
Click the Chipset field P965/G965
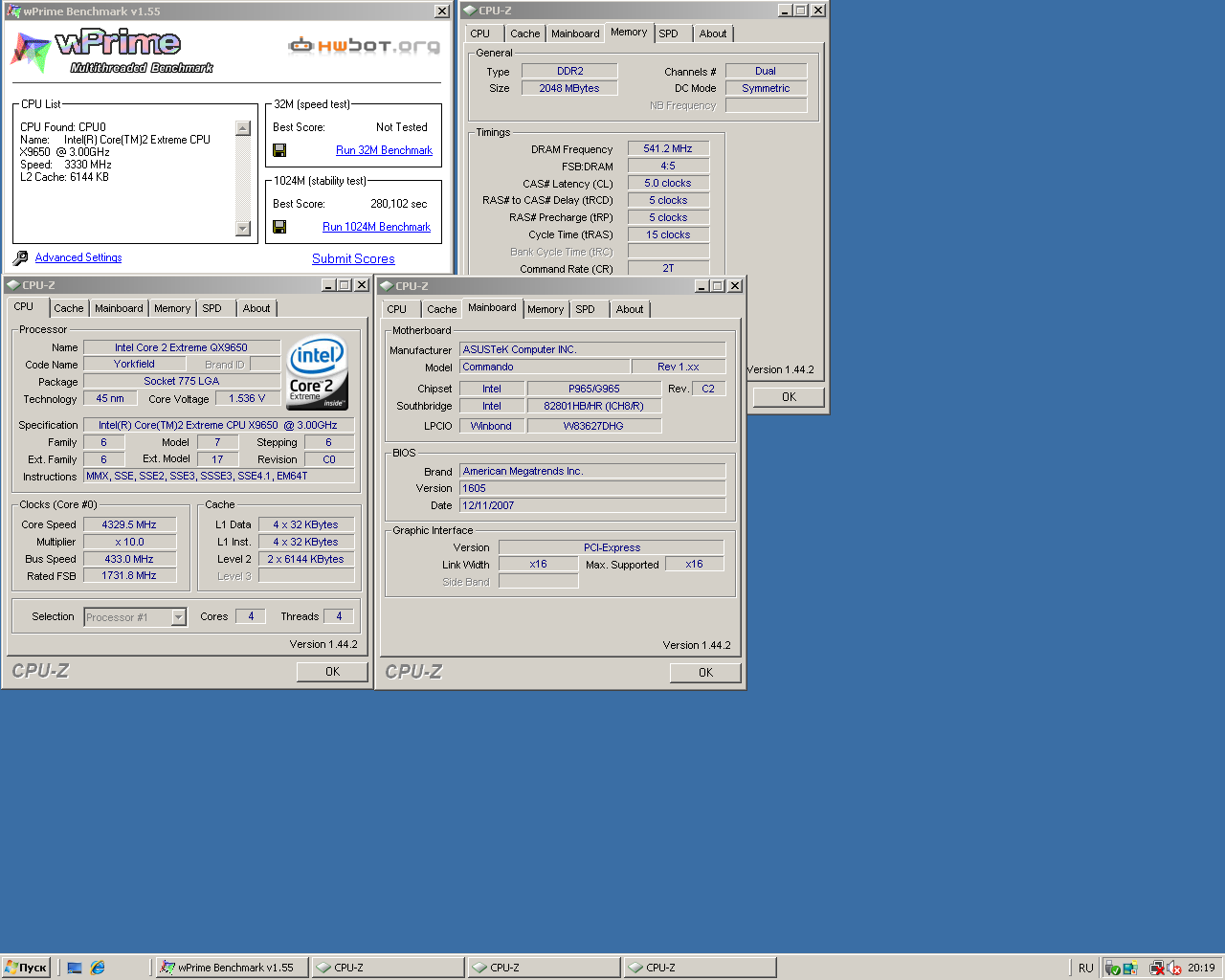tap(594, 389)
